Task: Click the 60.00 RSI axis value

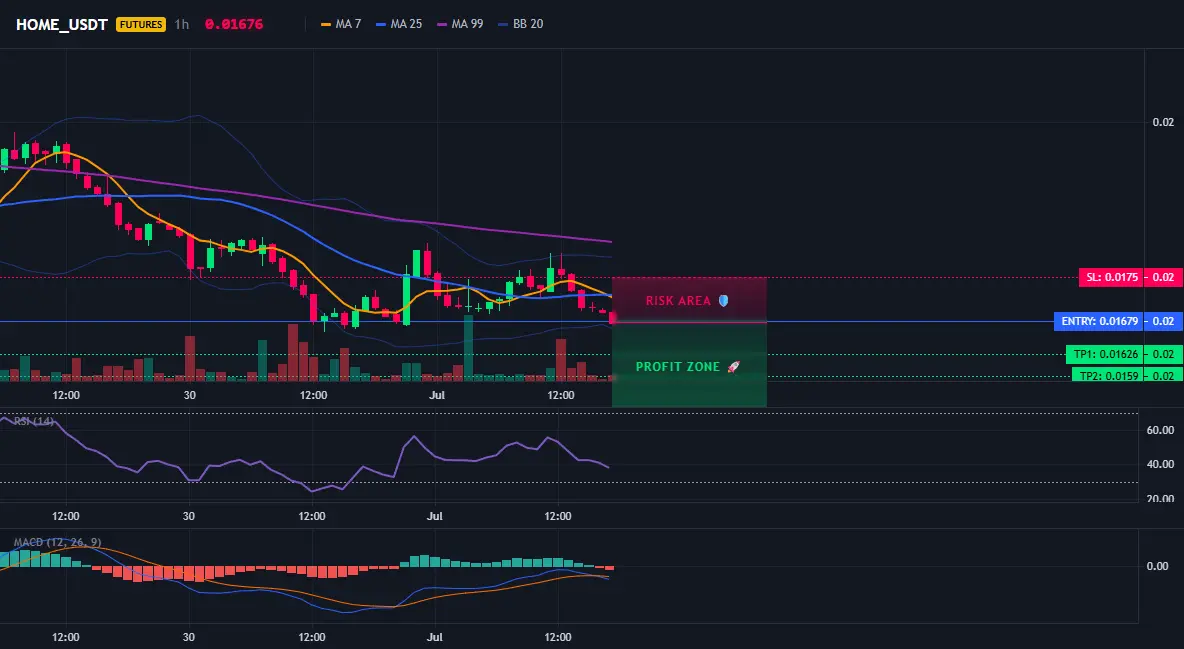Action: [x=1161, y=430]
